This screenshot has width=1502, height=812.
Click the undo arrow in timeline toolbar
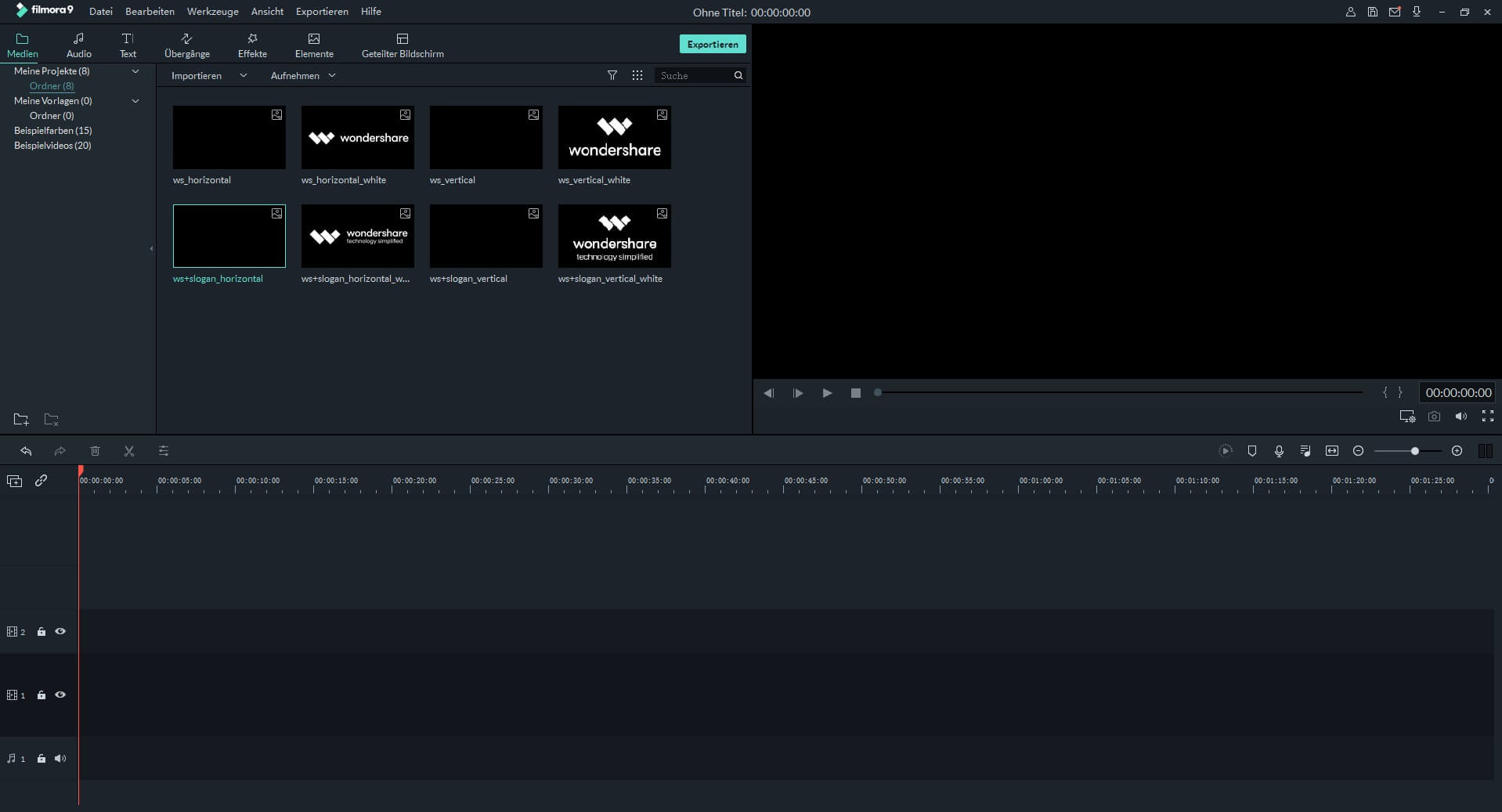click(x=26, y=451)
